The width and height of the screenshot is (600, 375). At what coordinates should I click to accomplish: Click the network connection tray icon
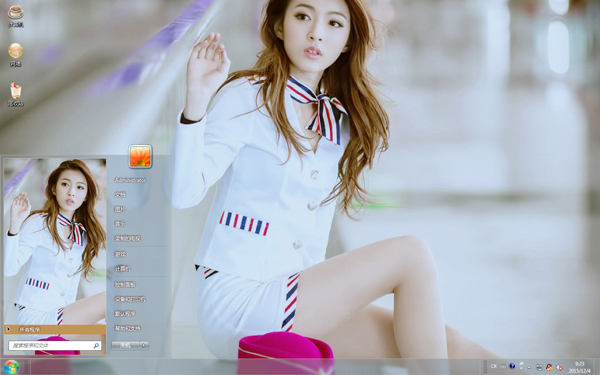(x=539, y=367)
